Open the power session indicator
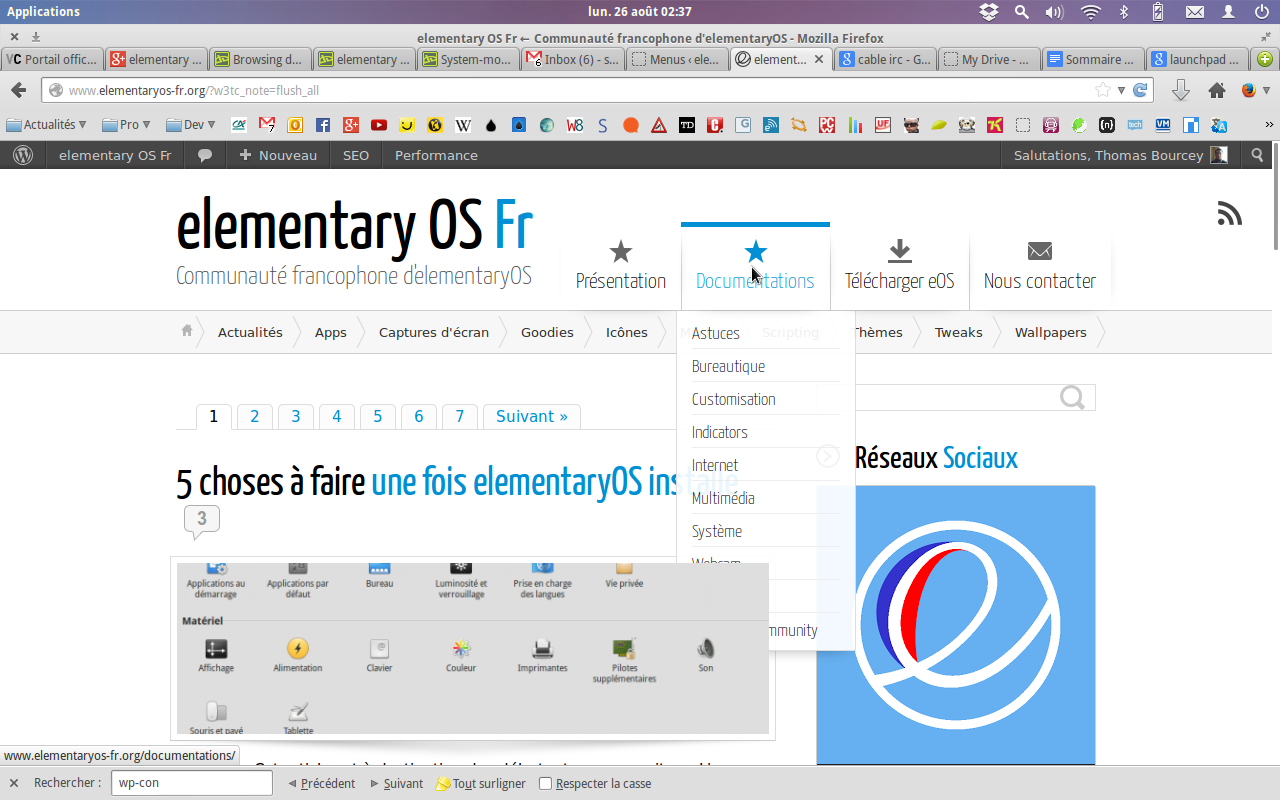Screen dimensions: 1280x800 [x=1262, y=12]
